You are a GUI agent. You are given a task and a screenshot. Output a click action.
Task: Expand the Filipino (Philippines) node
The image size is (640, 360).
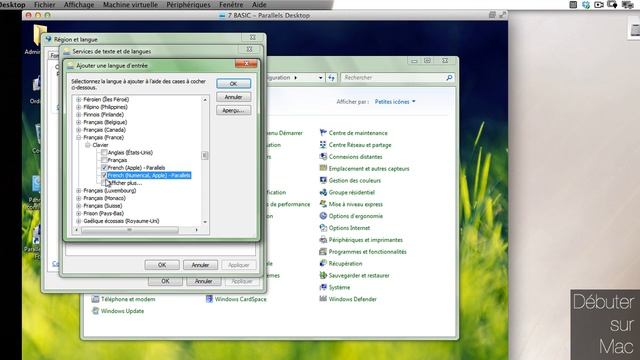tap(78, 107)
